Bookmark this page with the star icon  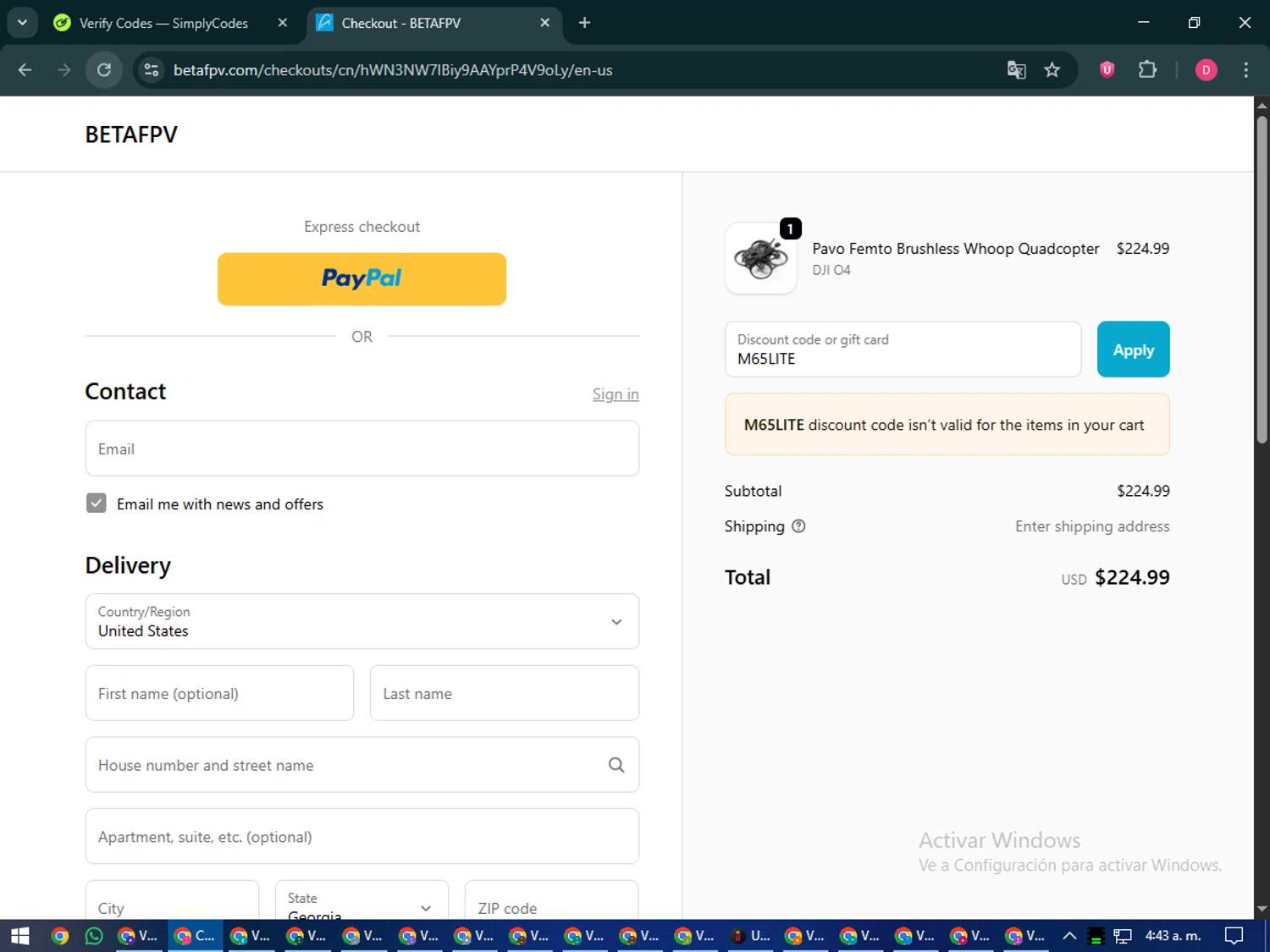point(1052,70)
